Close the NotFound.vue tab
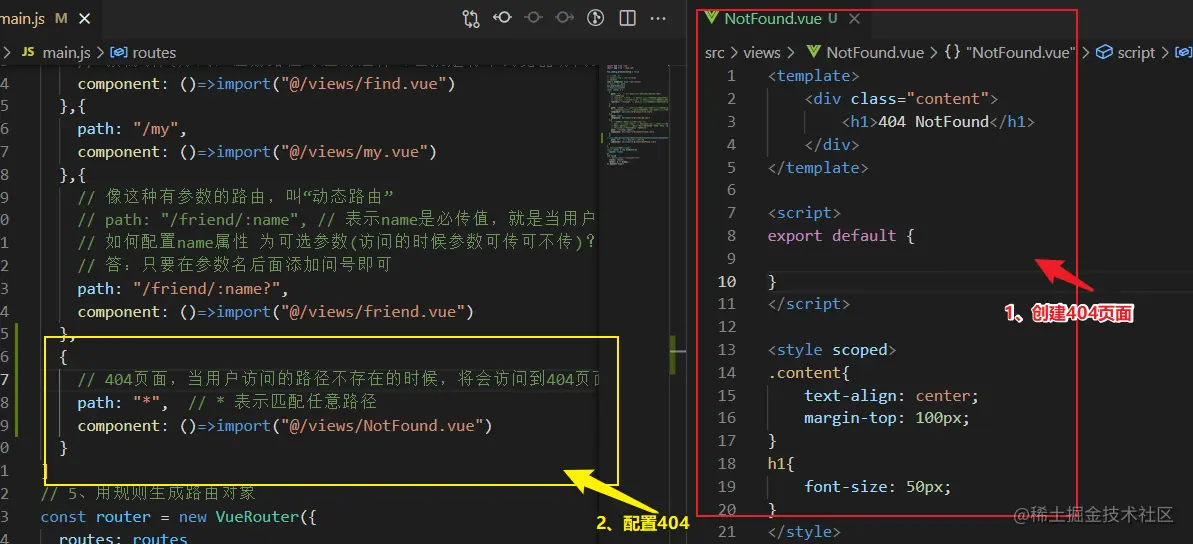Screen dimensions: 1193x544 coord(854,18)
